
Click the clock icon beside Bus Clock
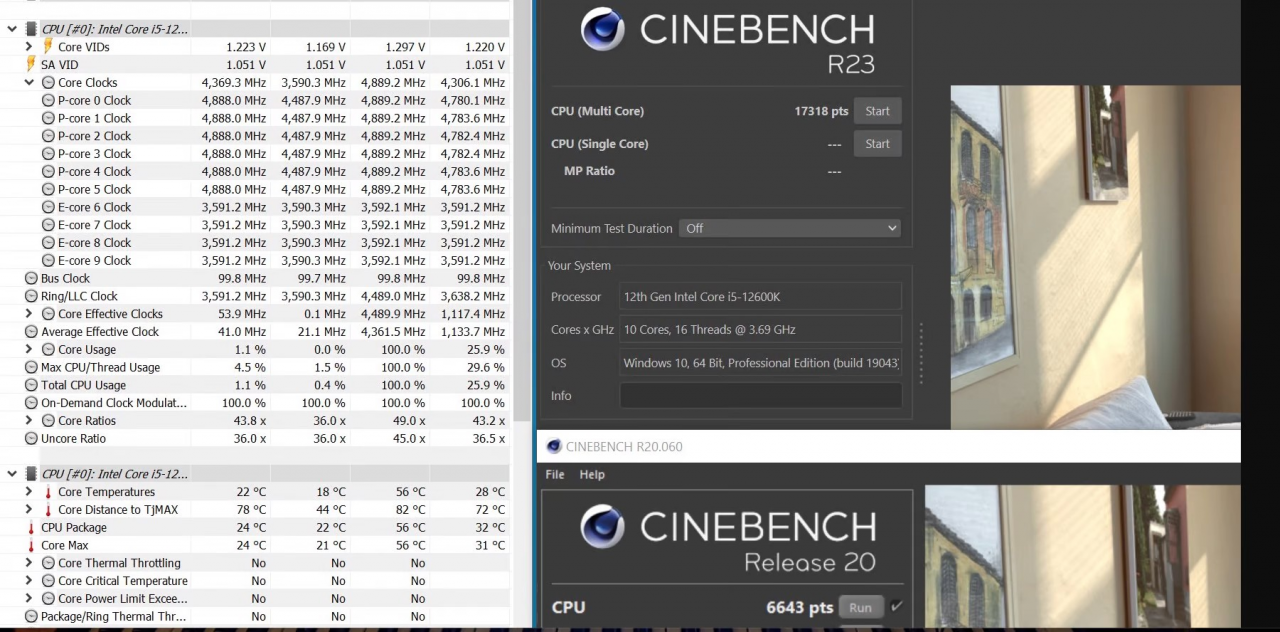tap(31, 279)
